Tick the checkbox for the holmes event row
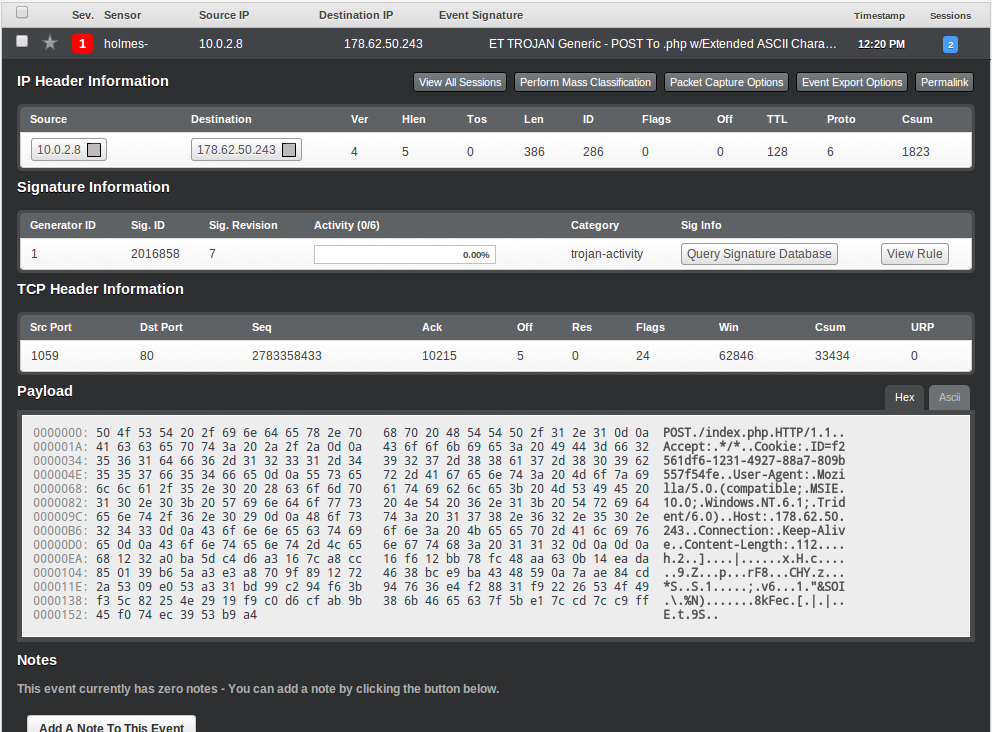This screenshot has height=732, width=992. tap(22, 42)
